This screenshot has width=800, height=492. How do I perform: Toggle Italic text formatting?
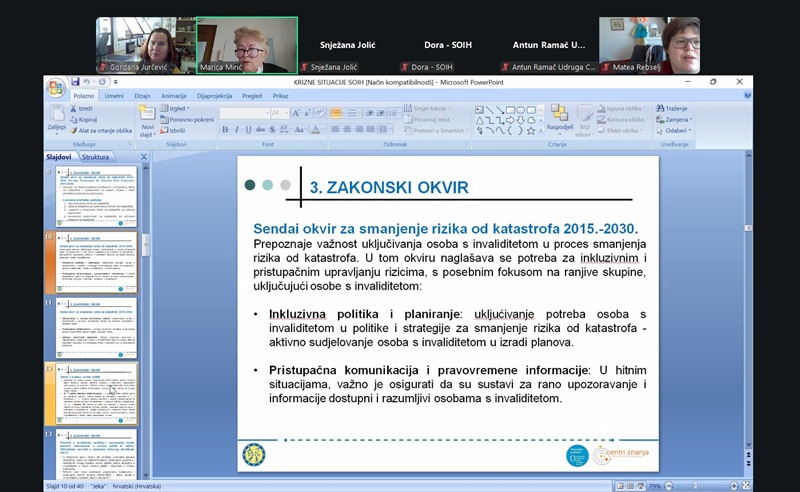tap(237, 130)
